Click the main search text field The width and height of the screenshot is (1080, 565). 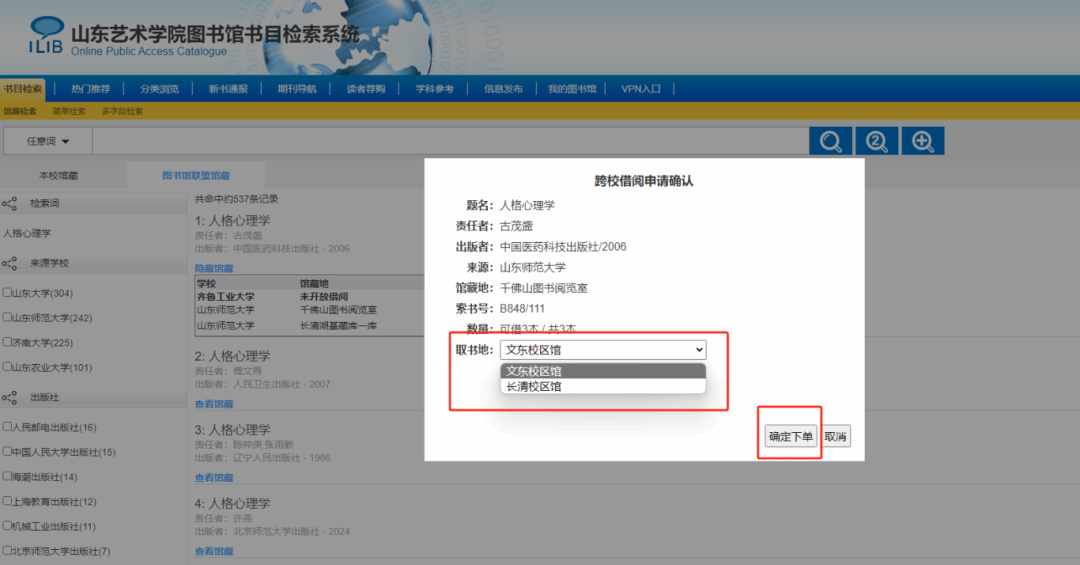(x=450, y=142)
